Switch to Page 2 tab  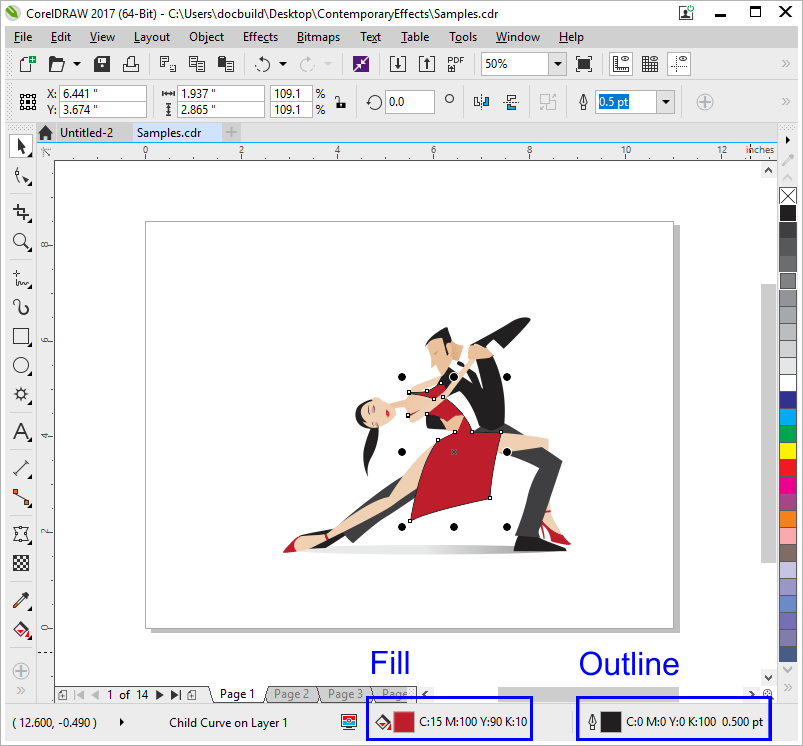tap(291, 694)
